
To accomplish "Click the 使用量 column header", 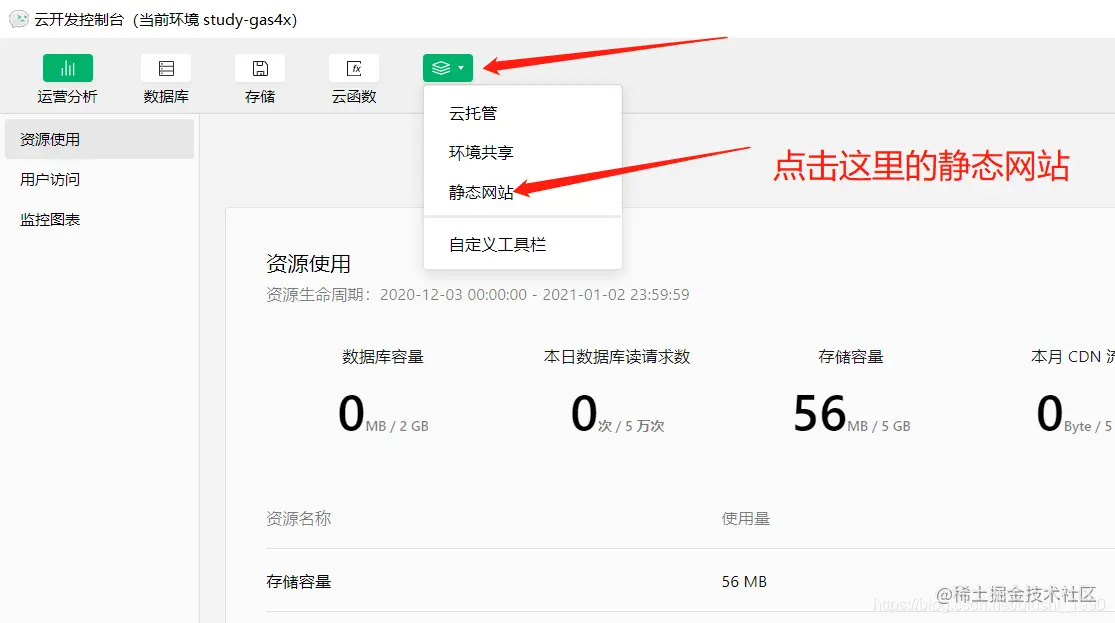I will click(746, 518).
